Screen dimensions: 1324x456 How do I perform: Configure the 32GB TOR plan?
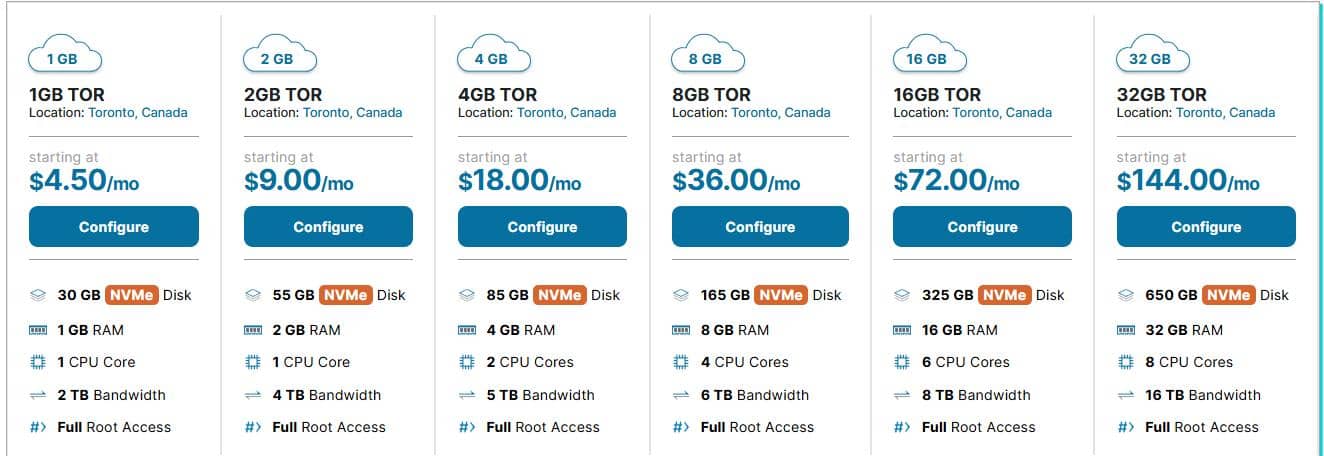tap(1206, 227)
